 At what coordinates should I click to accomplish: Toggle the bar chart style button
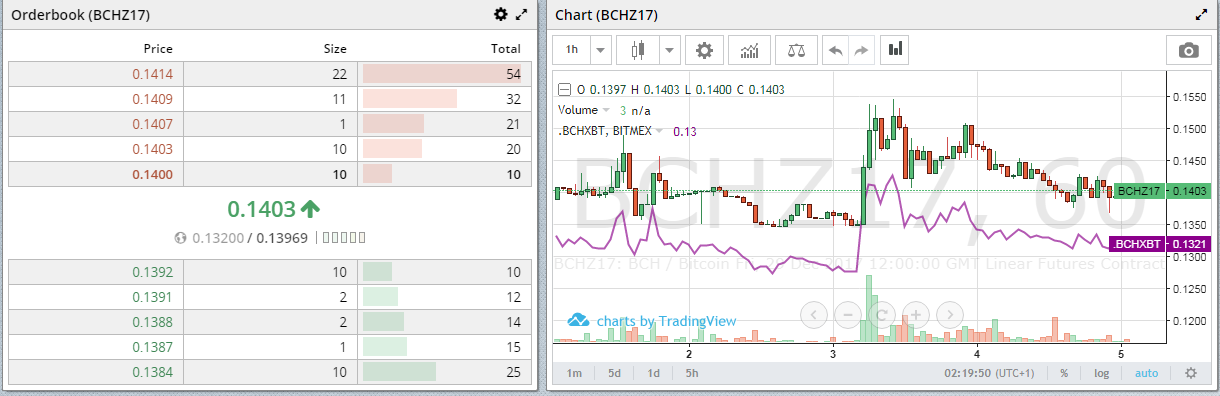point(895,49)
